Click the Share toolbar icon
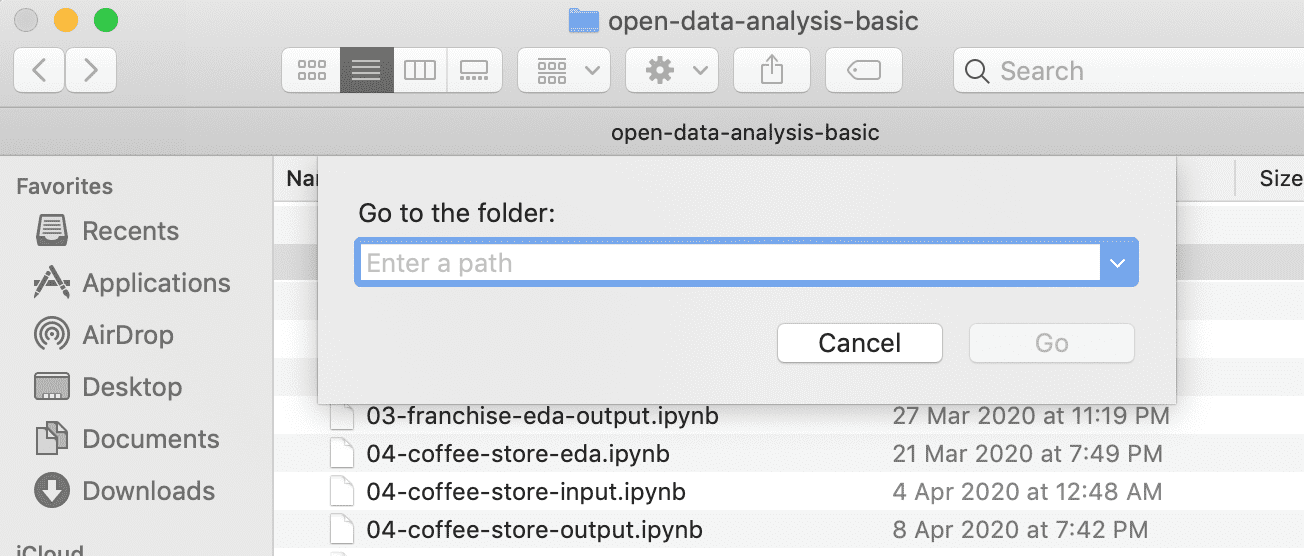 pos(771,70)
